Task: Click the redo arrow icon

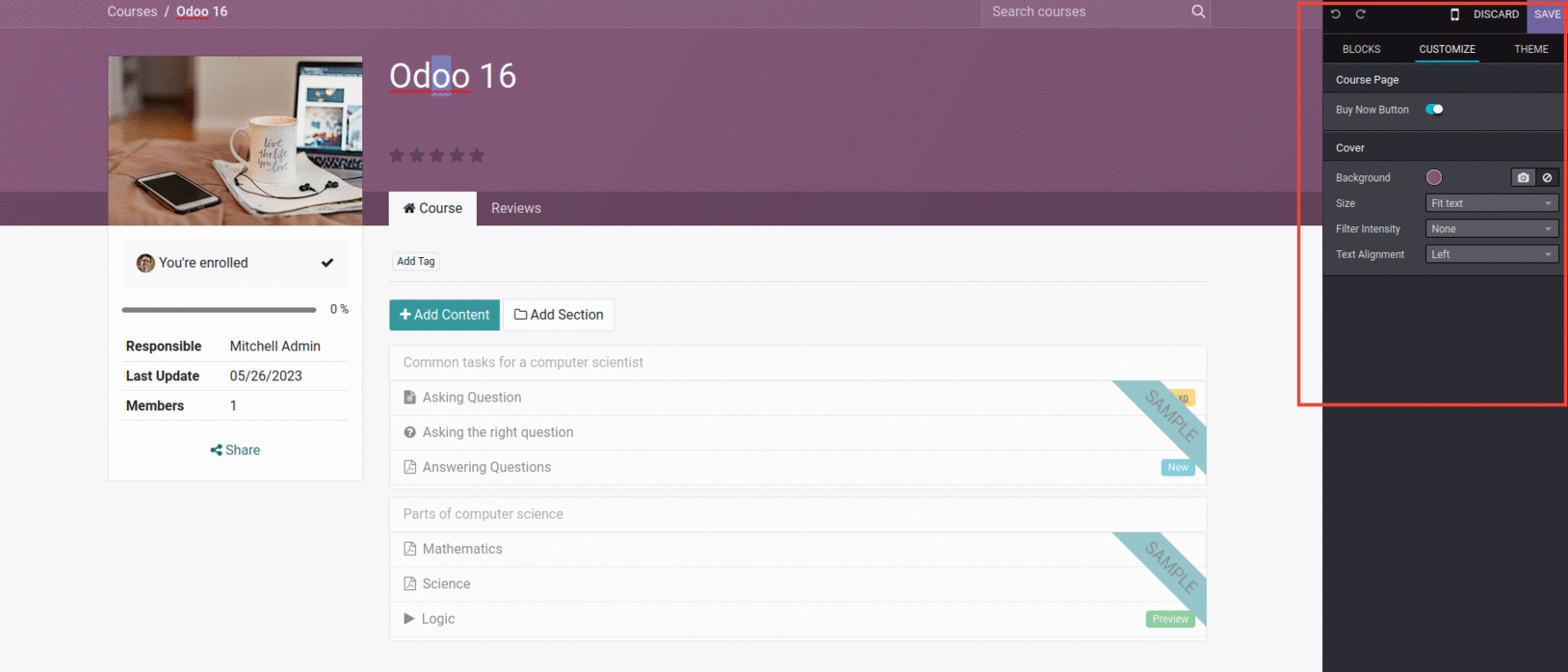Action: (1361, 14)
